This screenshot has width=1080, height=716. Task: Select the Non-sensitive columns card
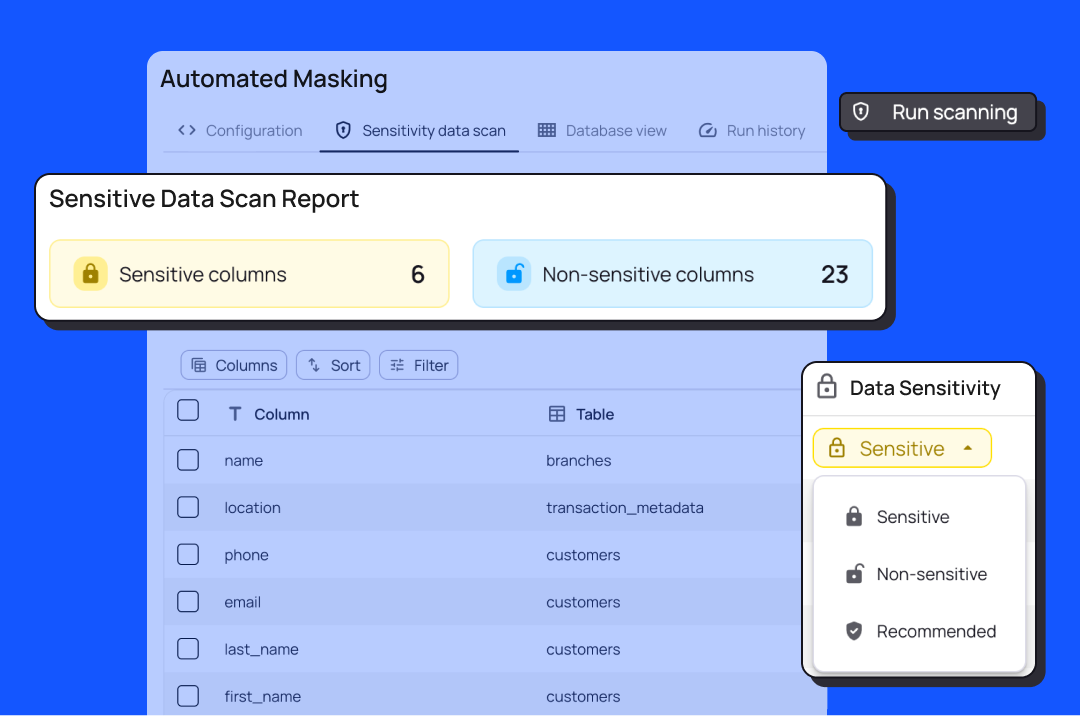[x=672, y=274]
